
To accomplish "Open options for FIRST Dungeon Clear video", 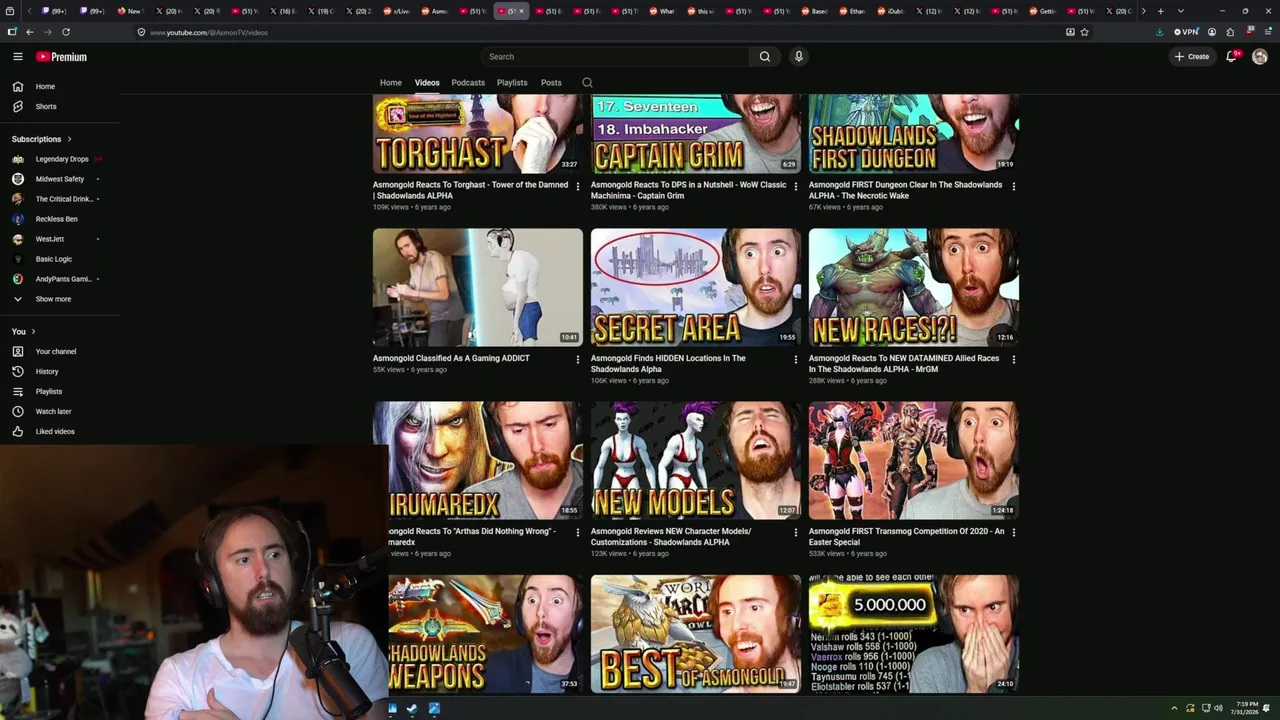I will click(1014, 186).
